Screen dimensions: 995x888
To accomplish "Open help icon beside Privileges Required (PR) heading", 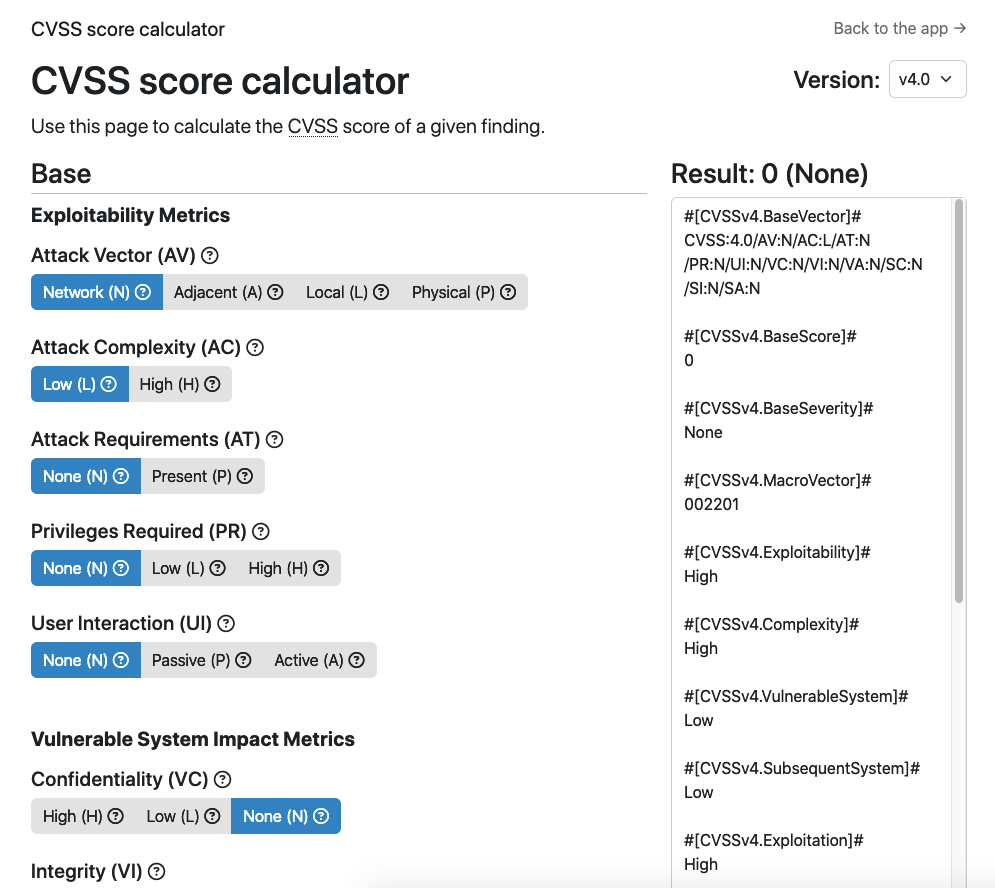I will [x=261, y=531].
